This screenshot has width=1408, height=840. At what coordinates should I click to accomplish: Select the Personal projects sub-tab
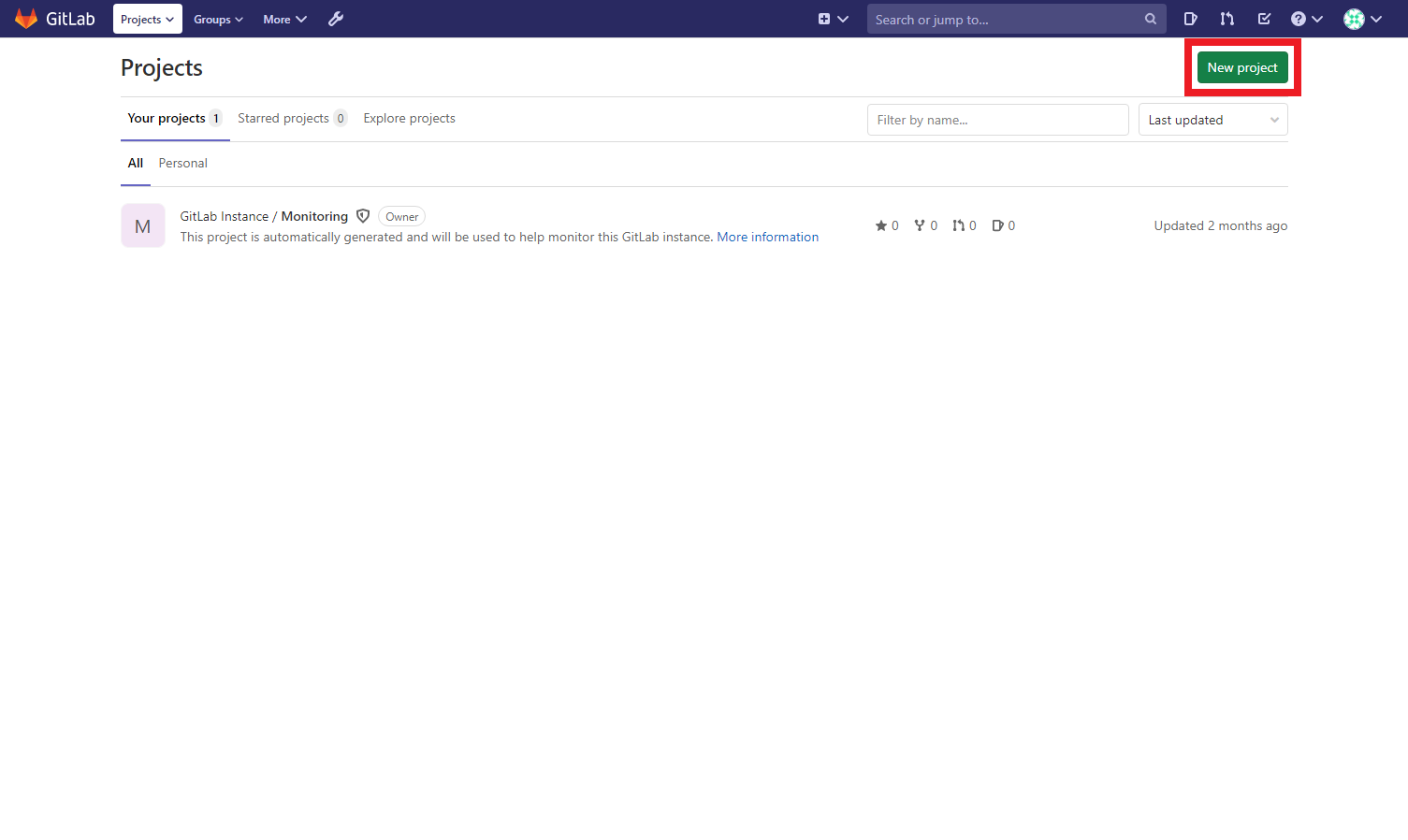pos(182,163)
